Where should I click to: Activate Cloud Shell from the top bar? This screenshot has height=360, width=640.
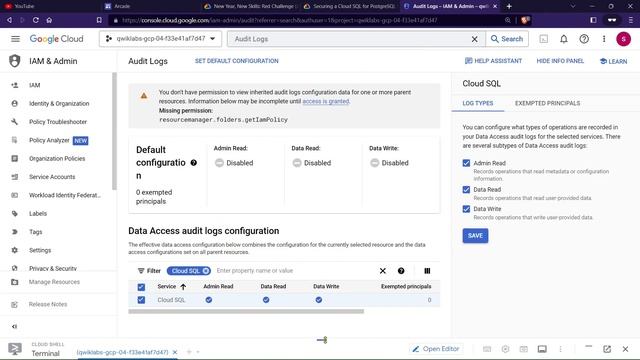point(544,39)
